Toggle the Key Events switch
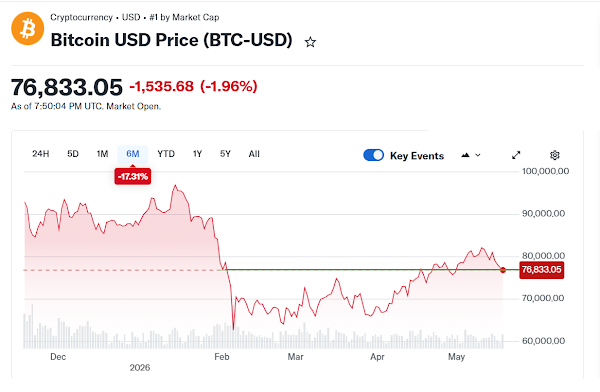600x392 pixels. (373, 155)
